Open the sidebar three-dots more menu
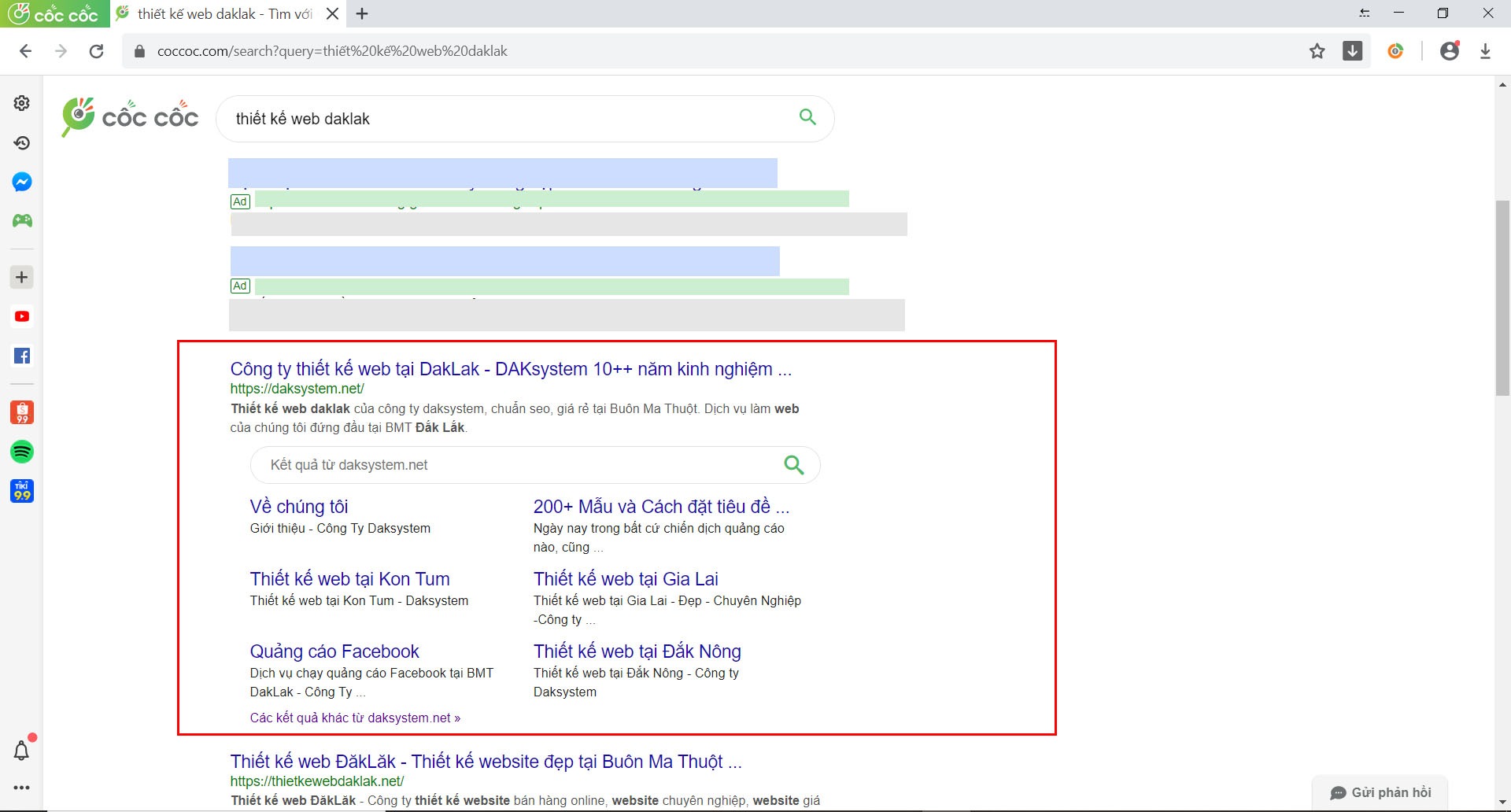The width and height of the screenshot is (1511, 812). [22, 788]
